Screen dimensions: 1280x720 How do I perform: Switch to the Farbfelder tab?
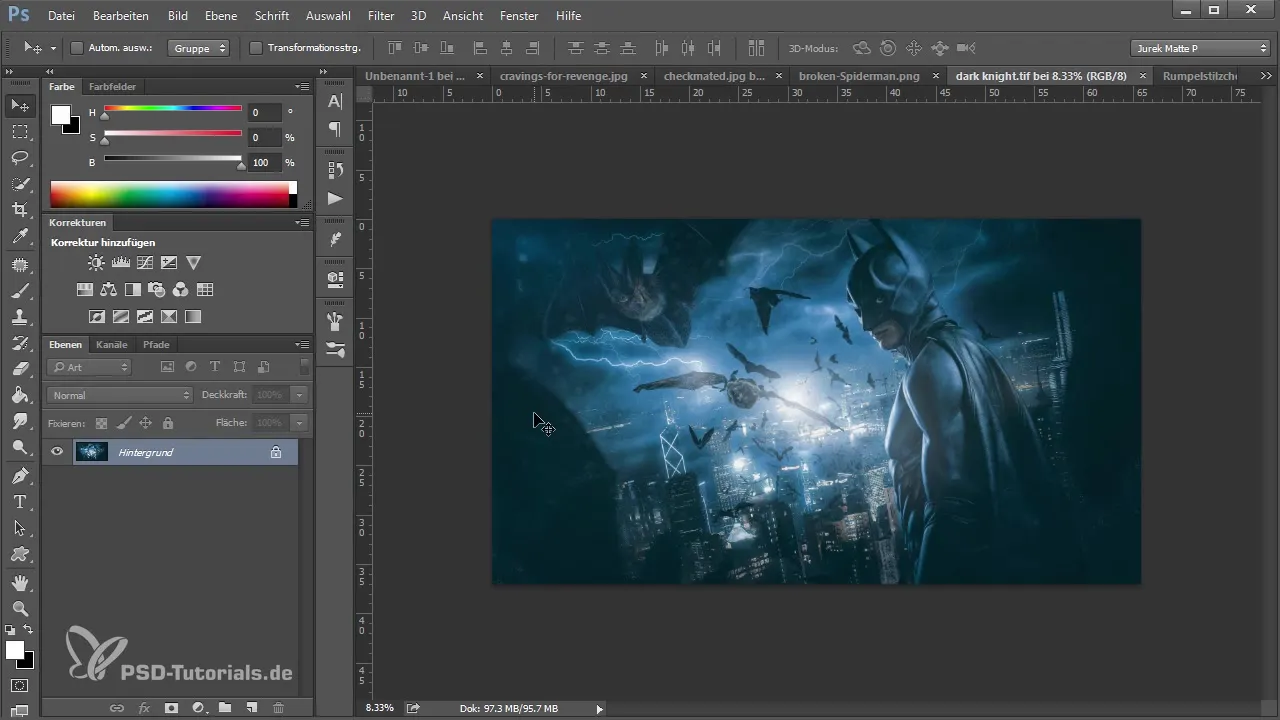[112, 87]
